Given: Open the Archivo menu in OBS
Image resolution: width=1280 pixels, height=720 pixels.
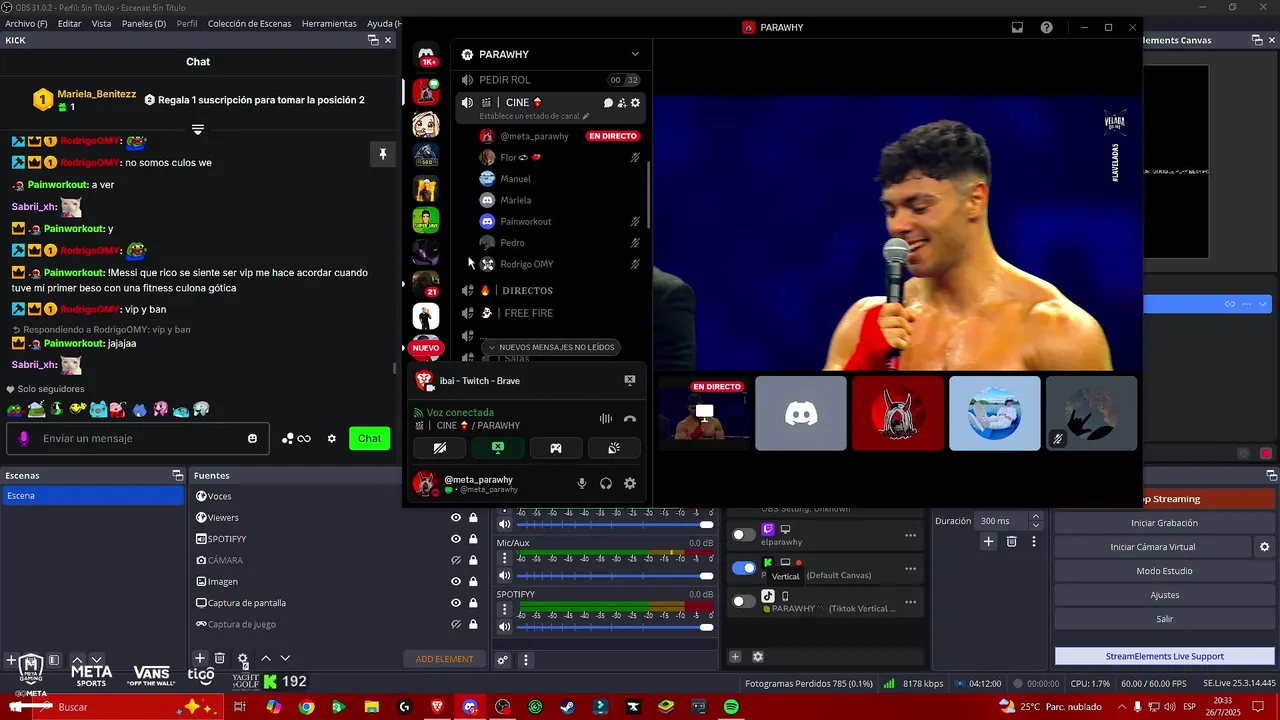Looking at the screenshot, I should (x=26, y=23).
